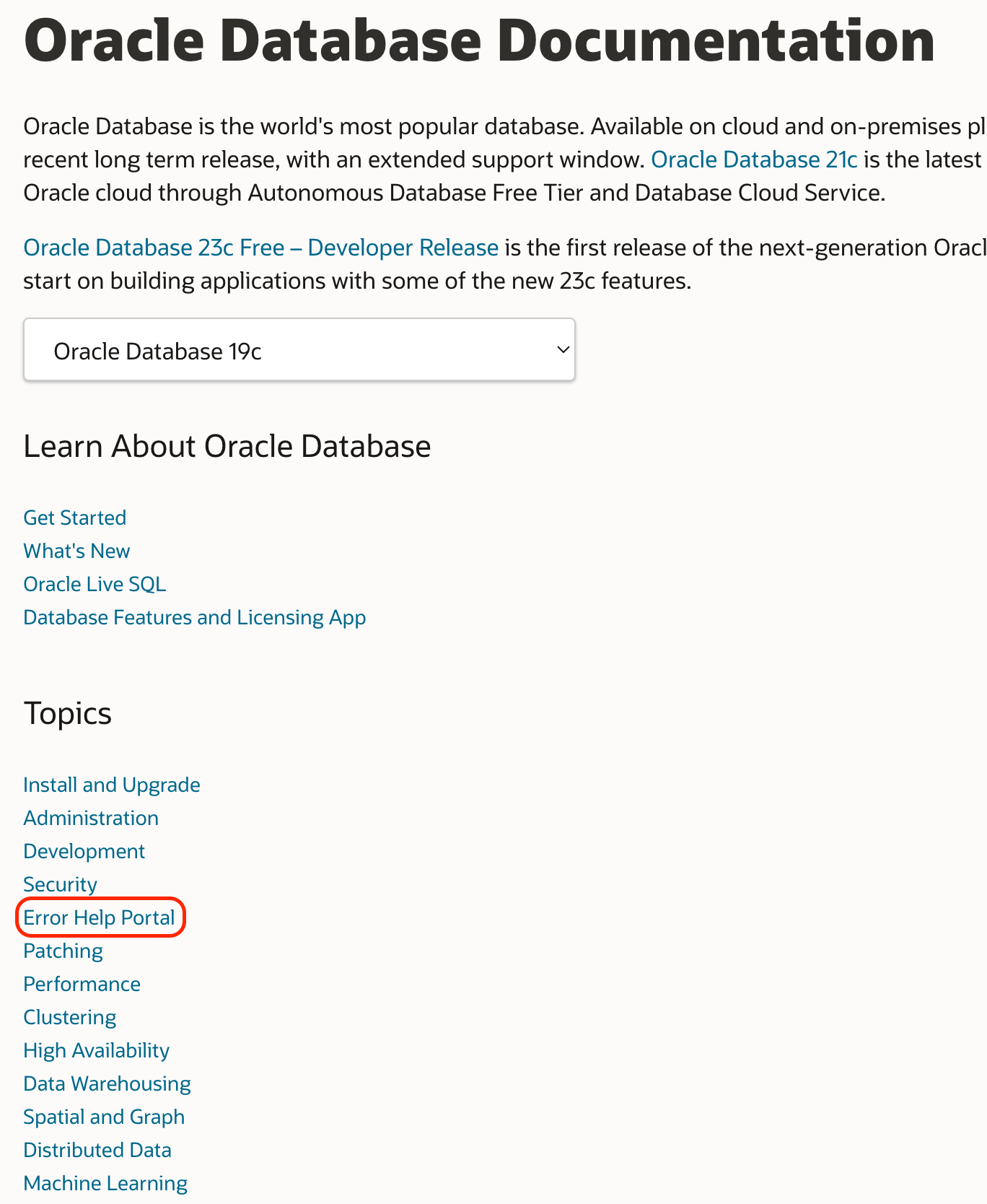
Task: Open the Machine Learning topic
Action: pos(105,1183)
